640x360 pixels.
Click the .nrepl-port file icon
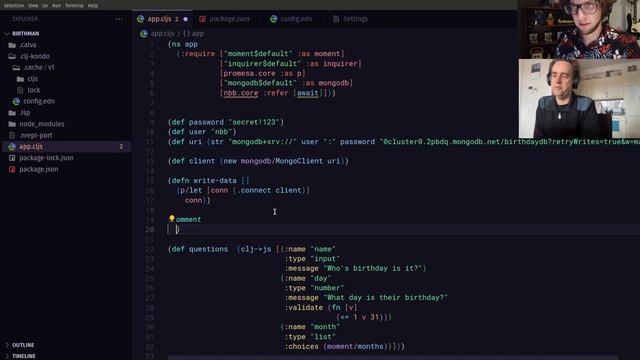(x=12, y=135)
